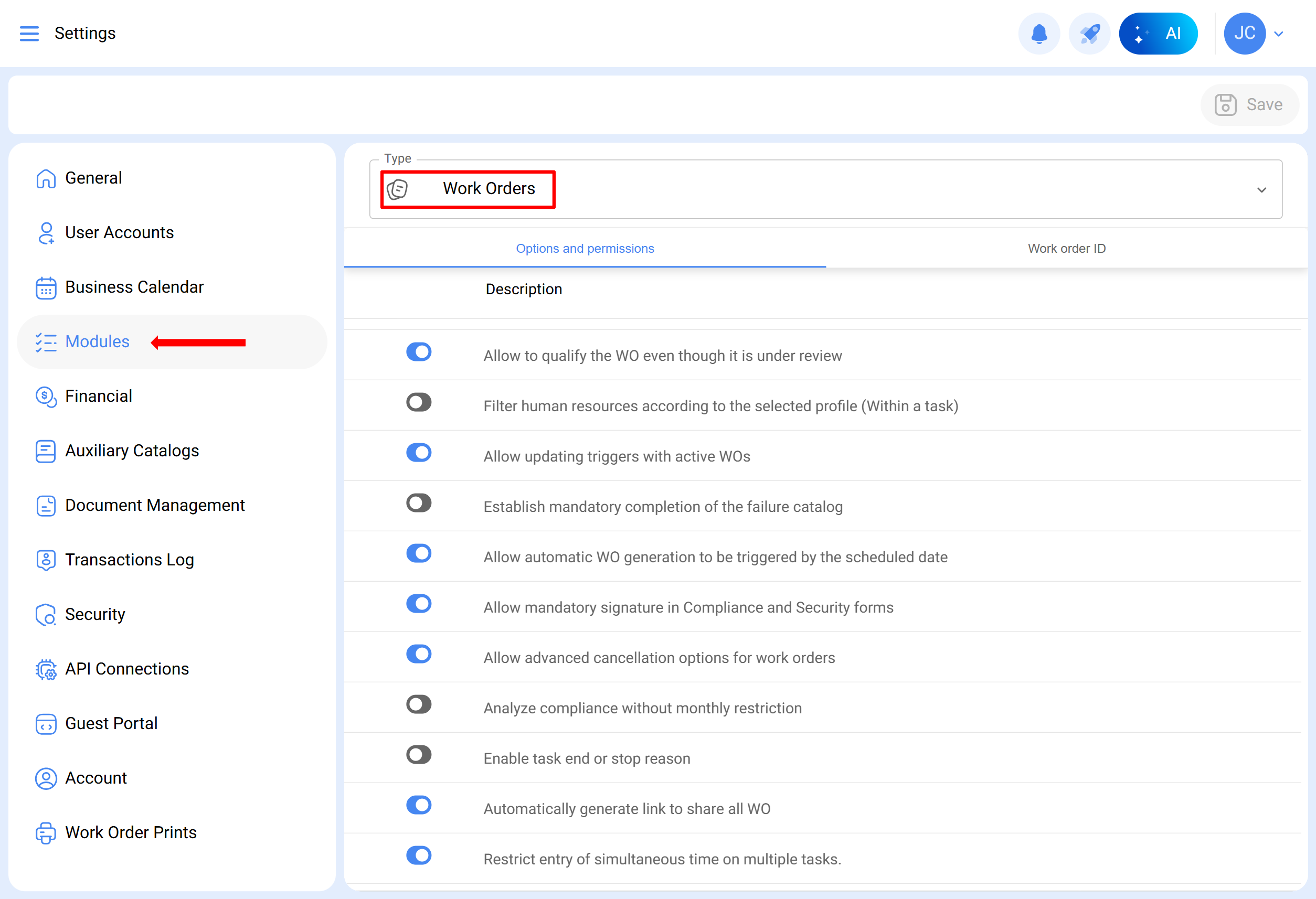The height and width of the screenshot is (899, 1316).
Task: Open the hamburger navigation menu
Action: [x=29, y=33]
